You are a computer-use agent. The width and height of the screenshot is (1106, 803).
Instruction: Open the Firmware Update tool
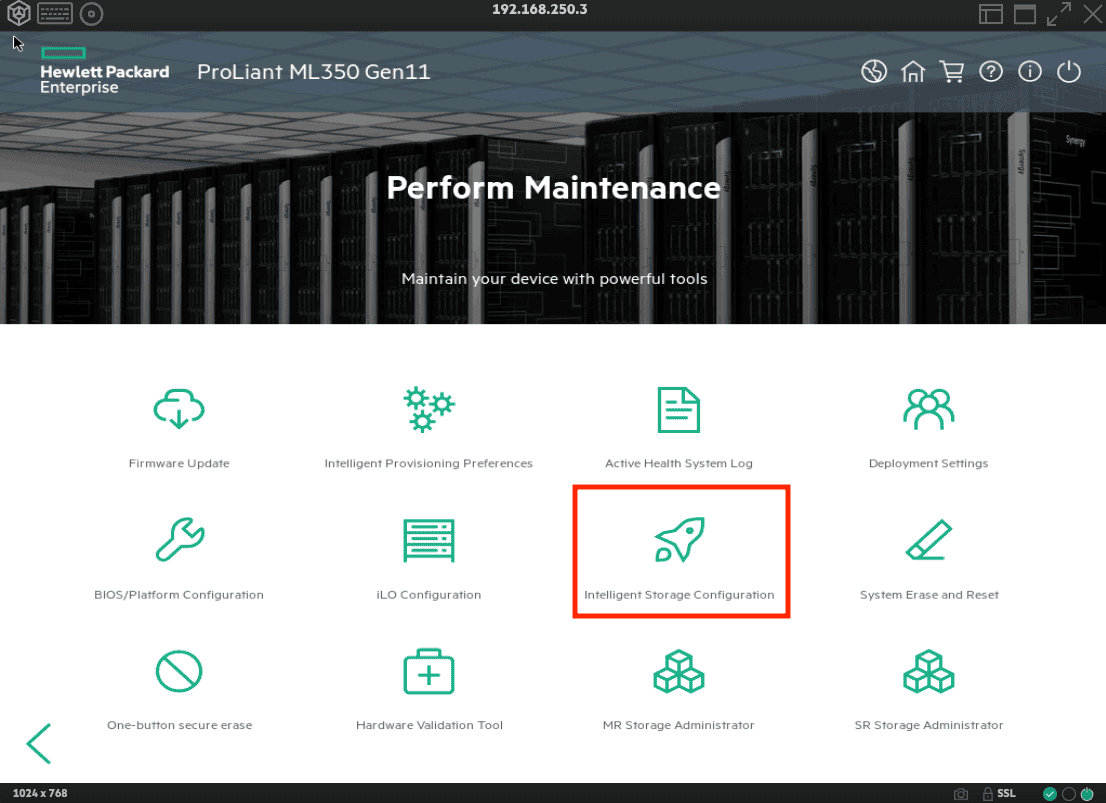179,410
